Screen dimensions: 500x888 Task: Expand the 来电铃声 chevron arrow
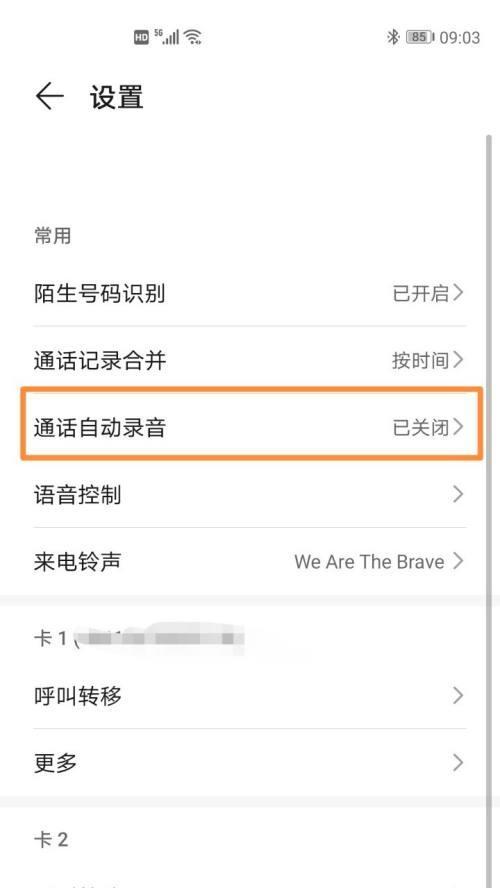(x=458, y=561)
